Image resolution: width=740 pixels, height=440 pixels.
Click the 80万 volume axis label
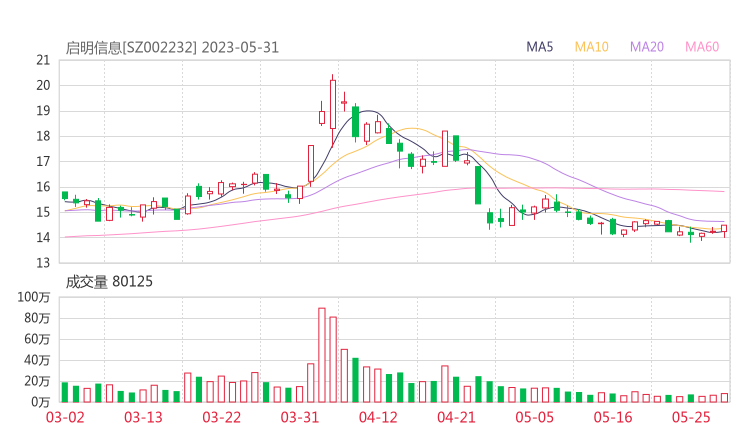pos(37,318)
